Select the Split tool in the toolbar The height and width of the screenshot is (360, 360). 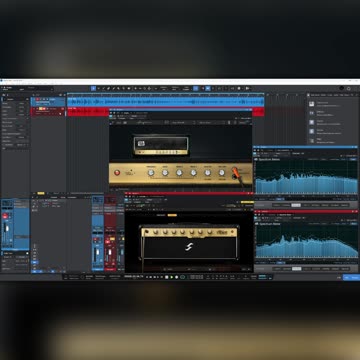pyautogui.click(x=104, y=88)
